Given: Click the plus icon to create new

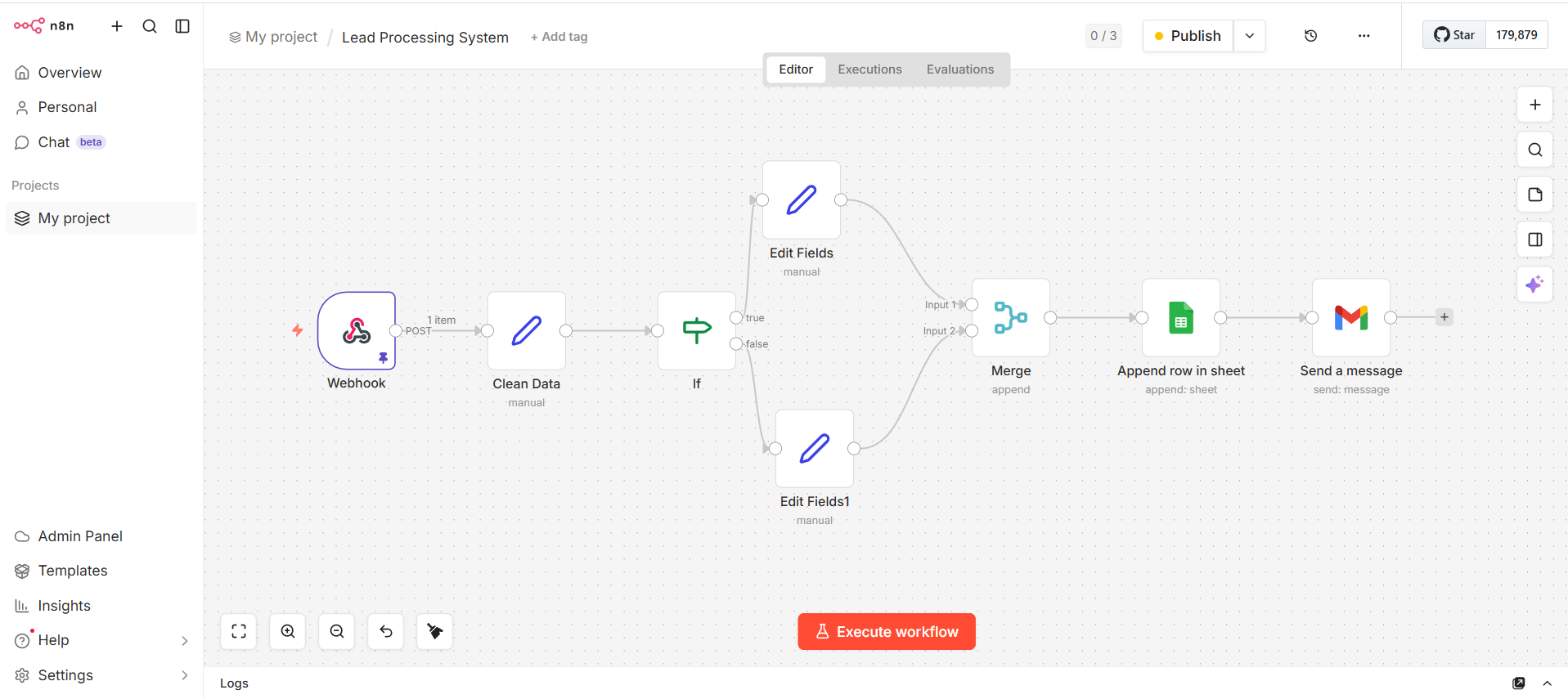Looking at the screenshot, I should coord(117,26).
